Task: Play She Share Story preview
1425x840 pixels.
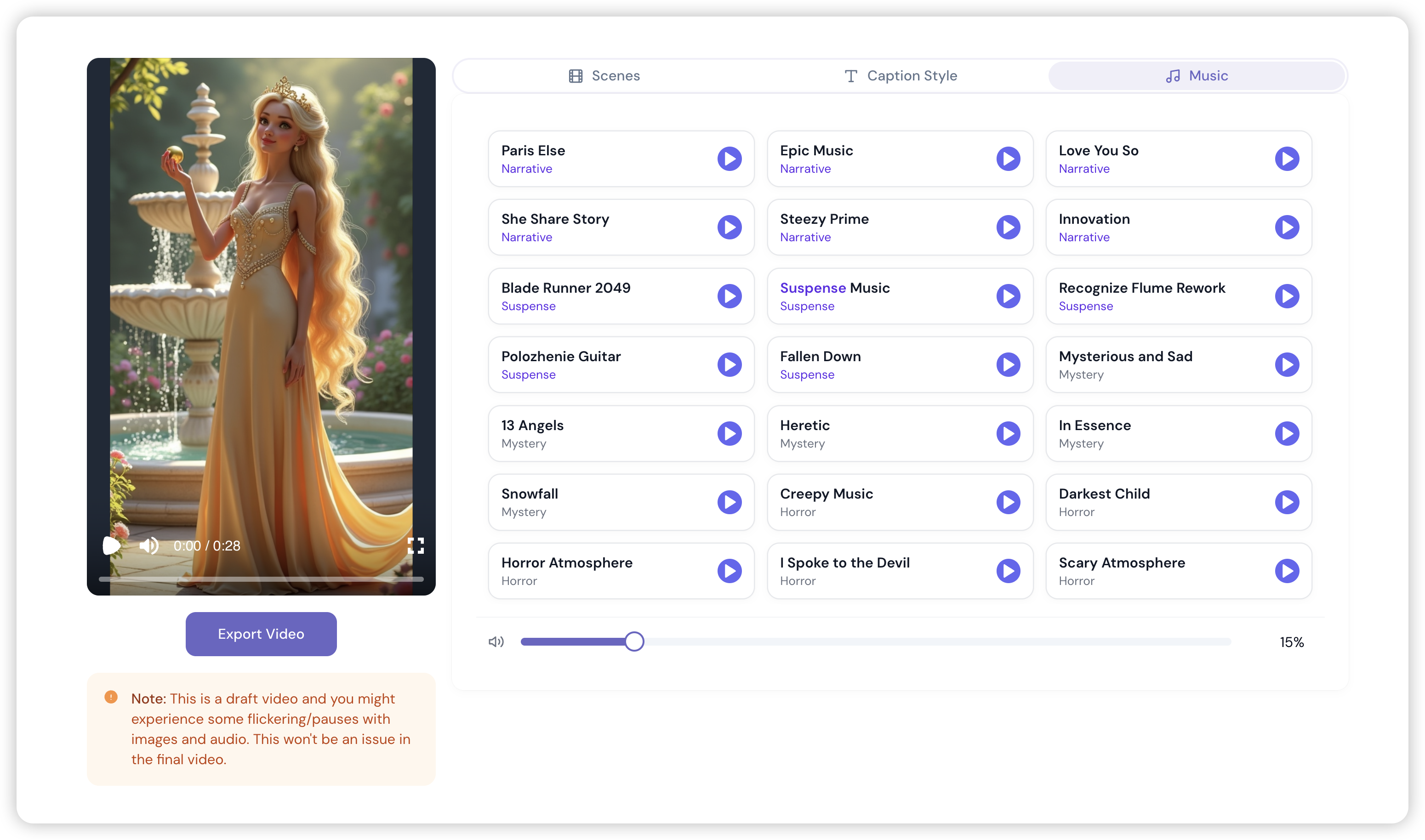Action: tap(729, 227)
